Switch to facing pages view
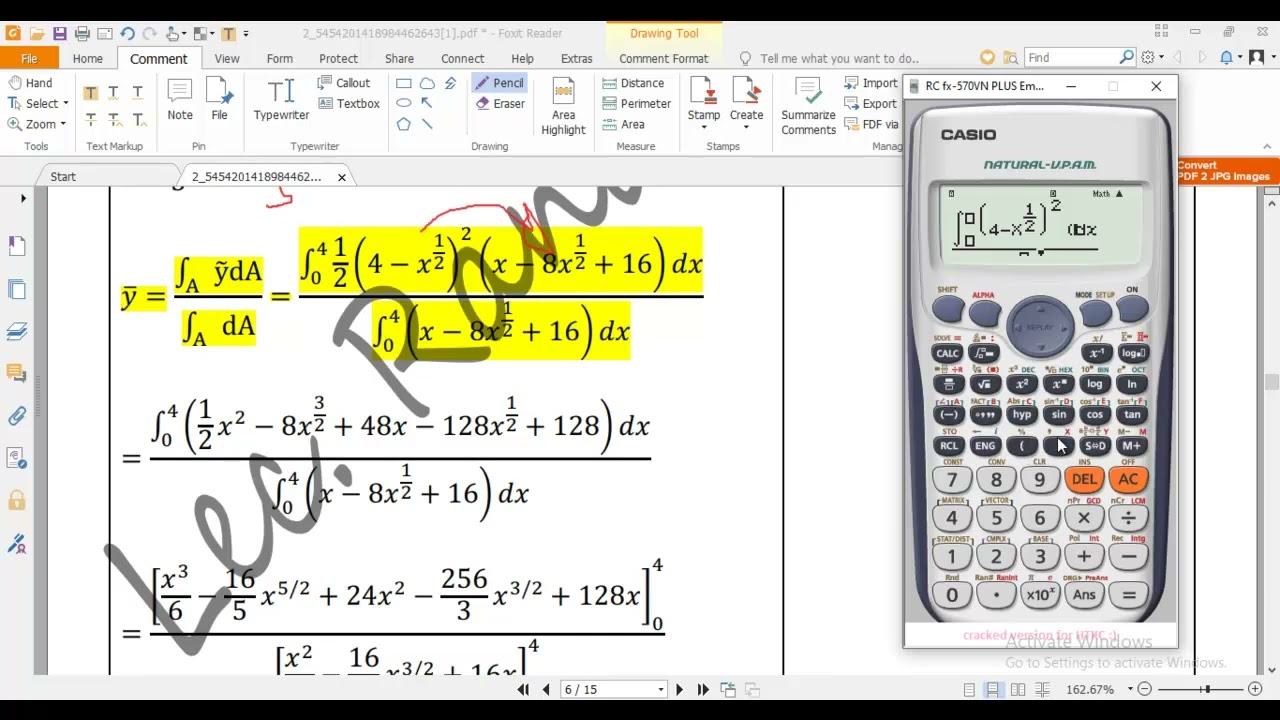 (1018, 689)
